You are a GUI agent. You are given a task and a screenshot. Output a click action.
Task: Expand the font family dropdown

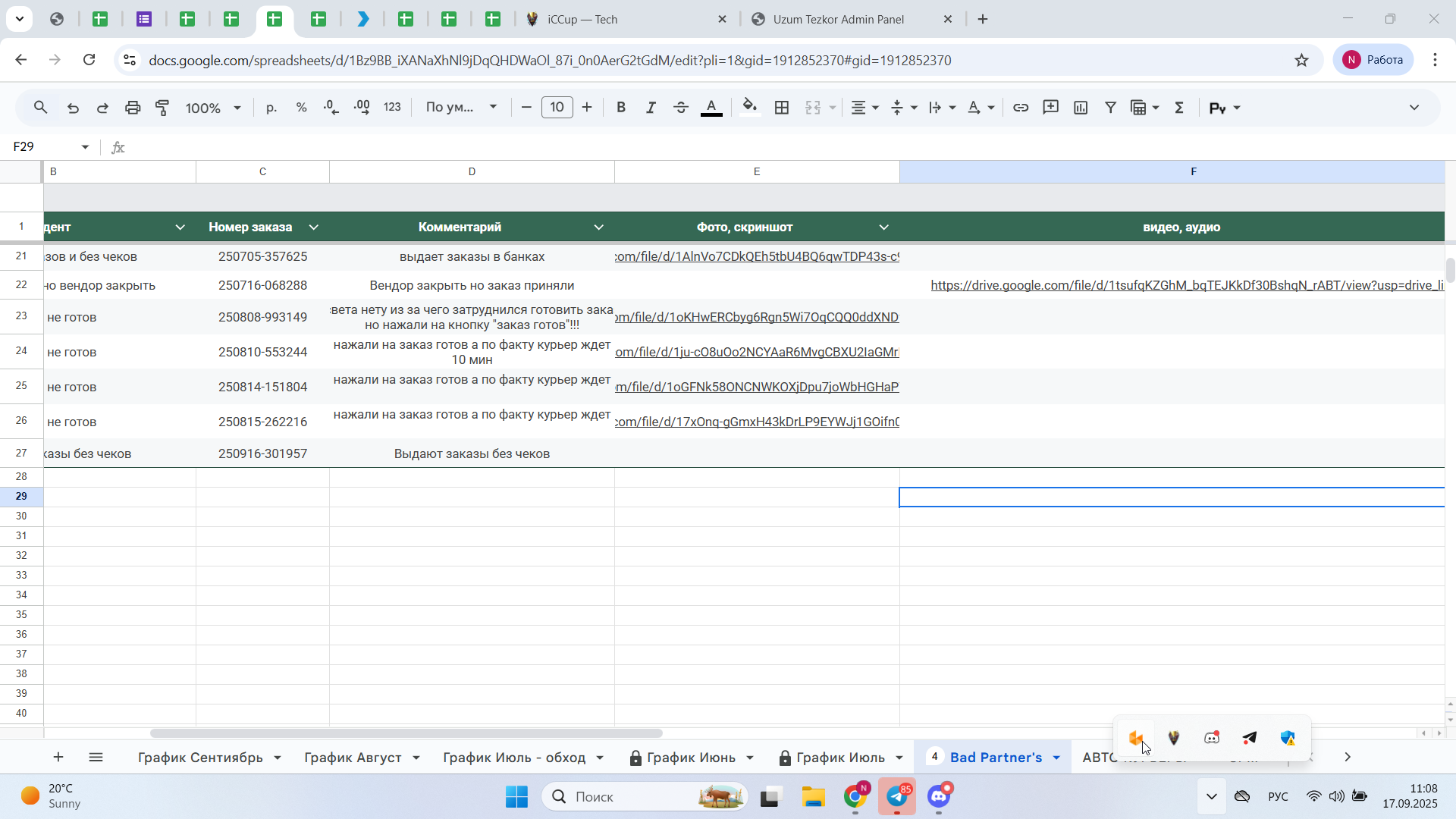pyautogui.click(x=461, y=108)
